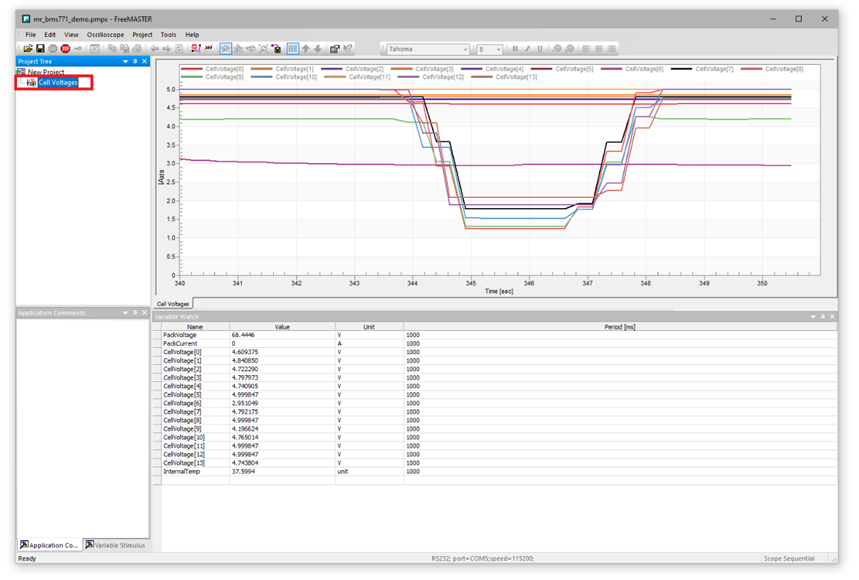Screen dimensions: 859x580
Task: Align text center in toolbar
Action: coord(599,49)
